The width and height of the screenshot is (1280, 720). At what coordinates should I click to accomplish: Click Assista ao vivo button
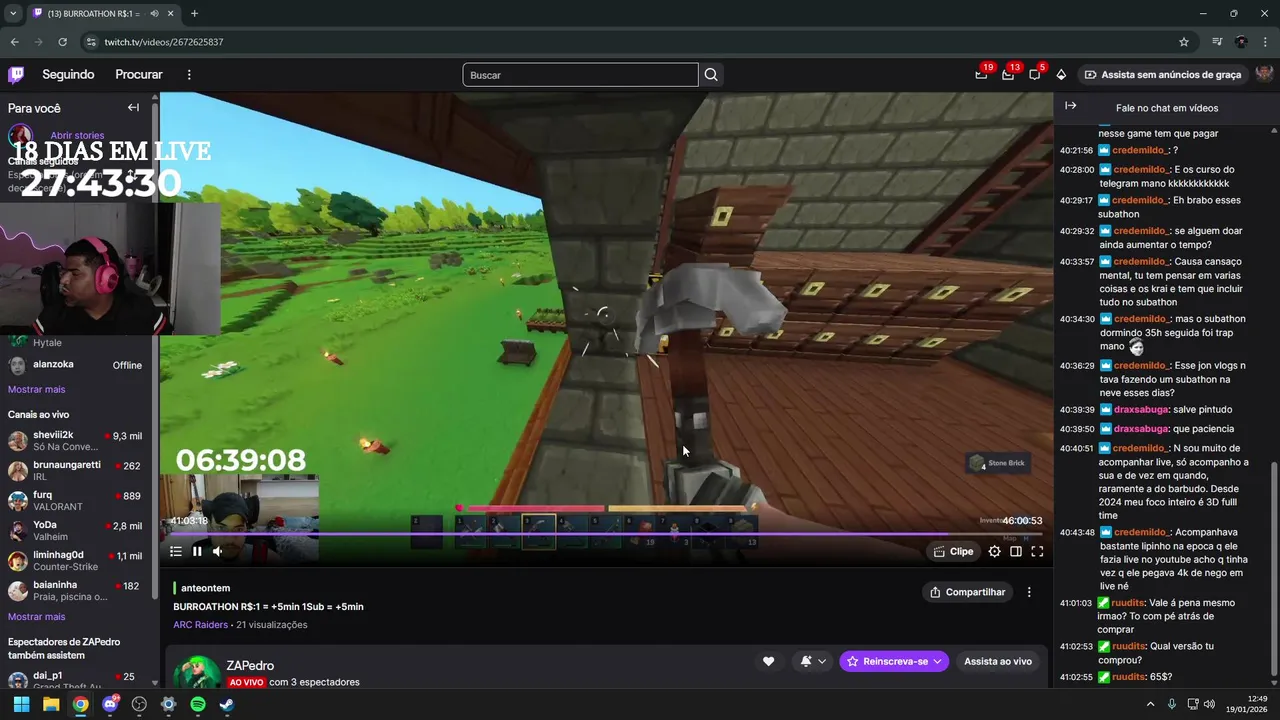click(x=998, y=661)
